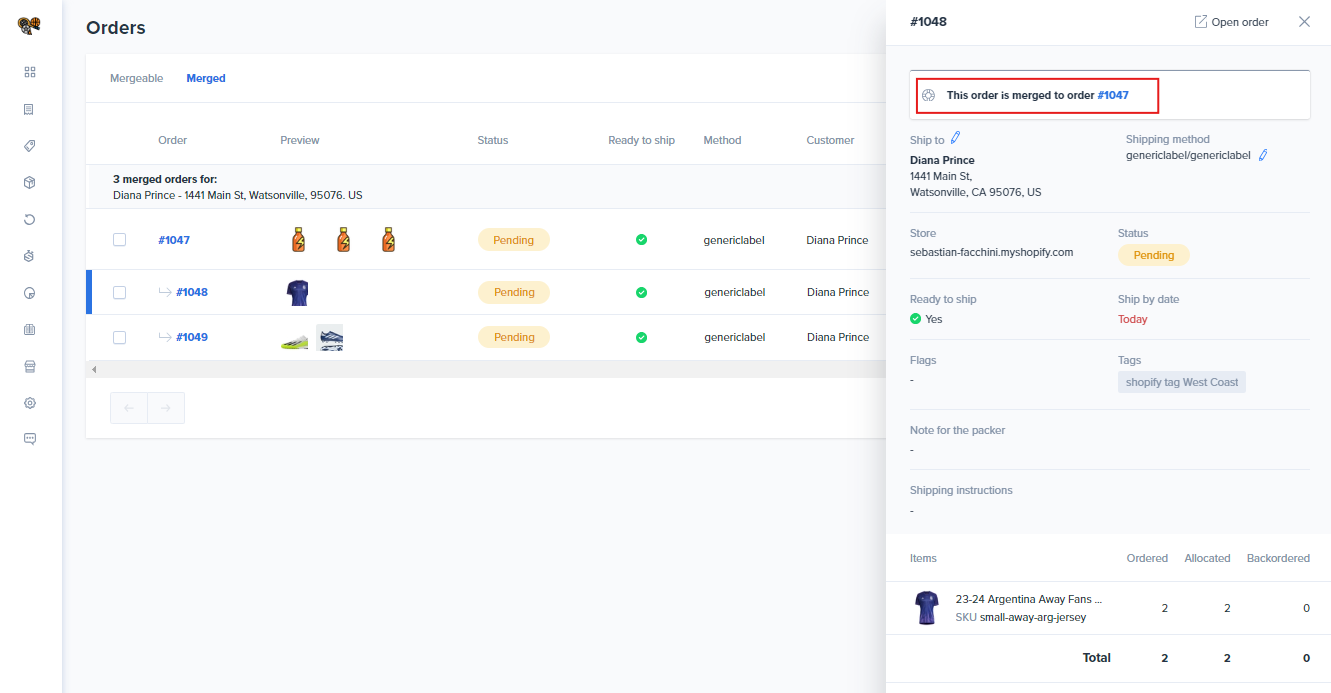The height and width of the screenshot is (693, 1331).
Task: Click the returns circular arrow sidebar icon
Action: click(30, 219)
